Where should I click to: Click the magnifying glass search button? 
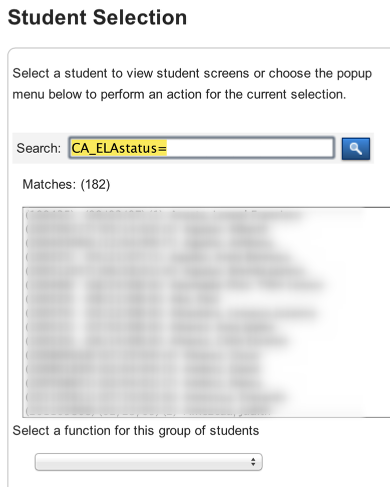356,149
